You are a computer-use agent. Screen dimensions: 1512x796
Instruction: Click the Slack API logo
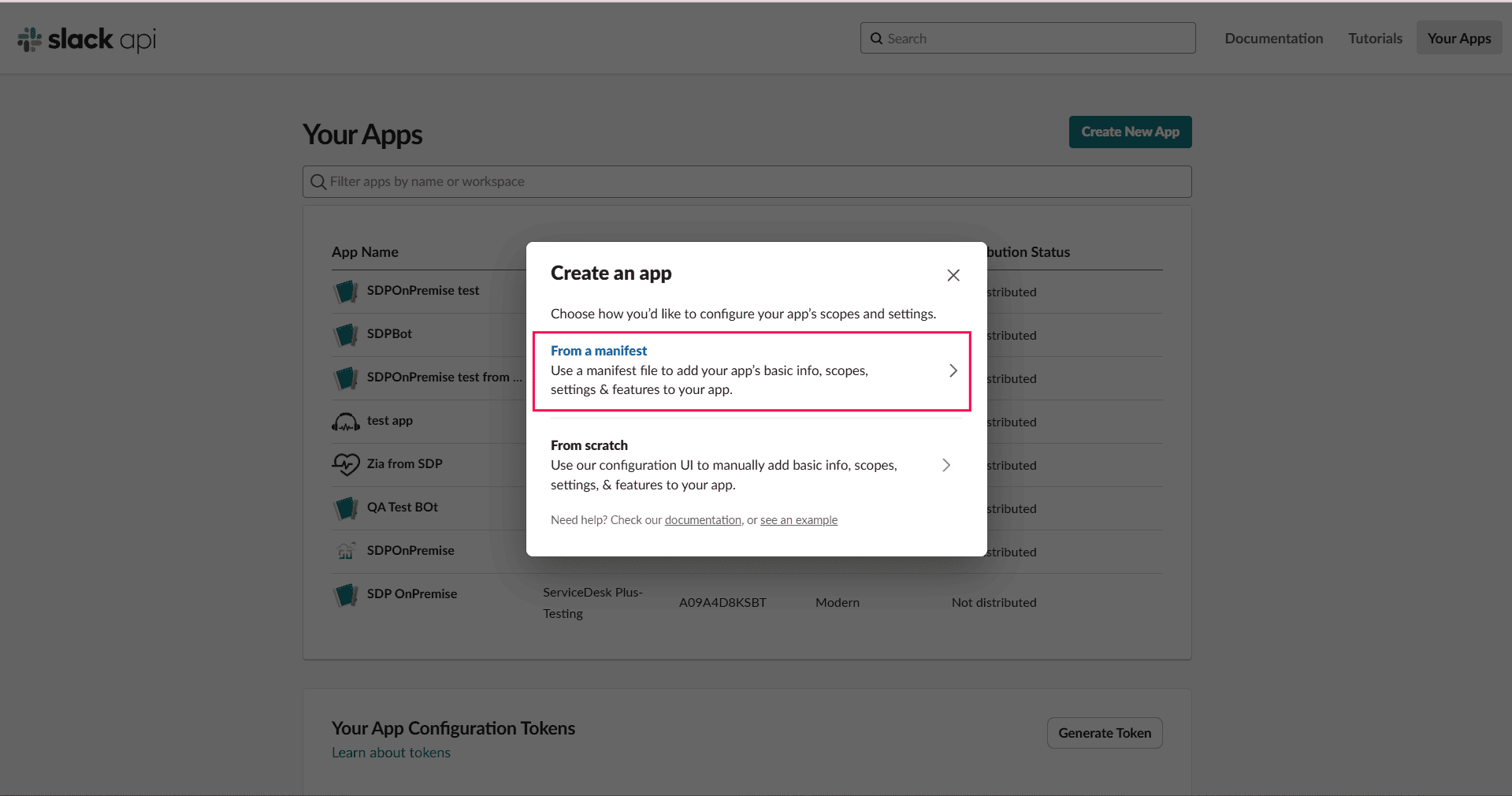click(x=87, y=39)
